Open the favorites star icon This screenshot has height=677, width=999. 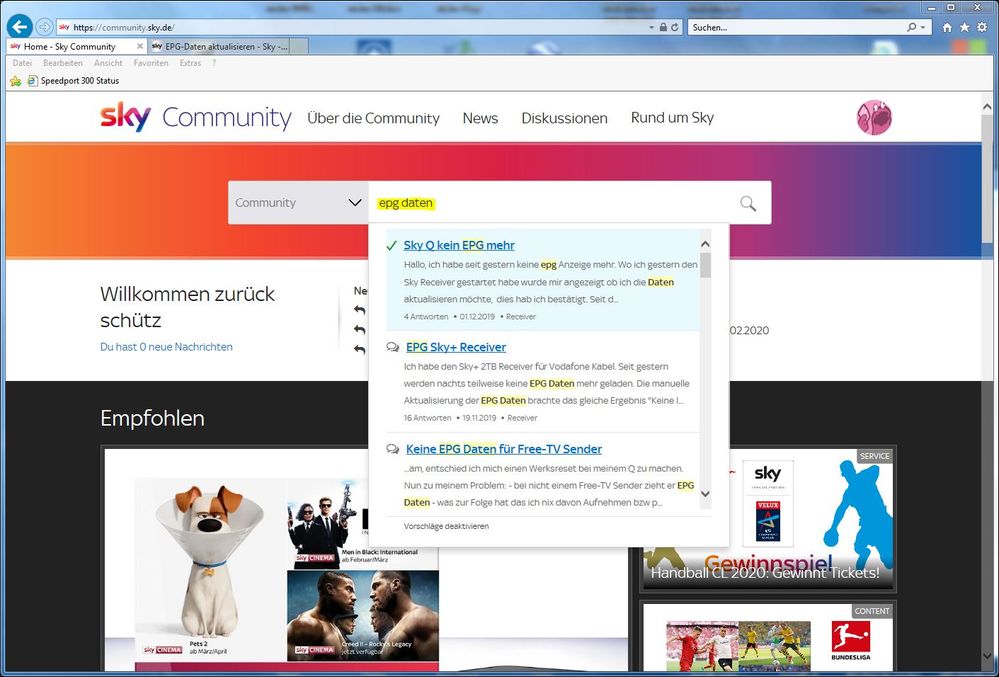pyautogui.click(x=965, y=27)
